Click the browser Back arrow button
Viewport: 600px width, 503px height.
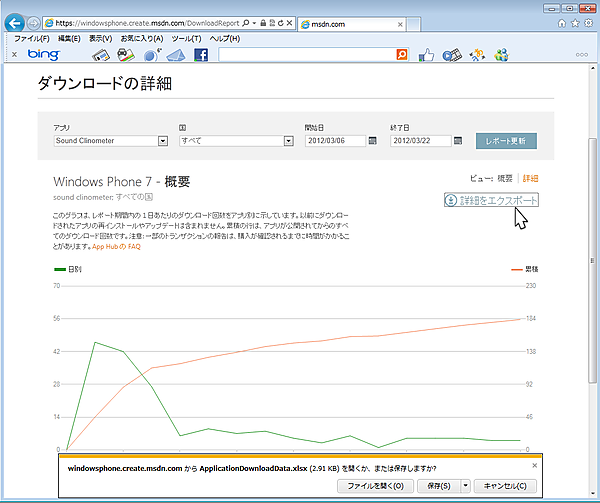15,22
